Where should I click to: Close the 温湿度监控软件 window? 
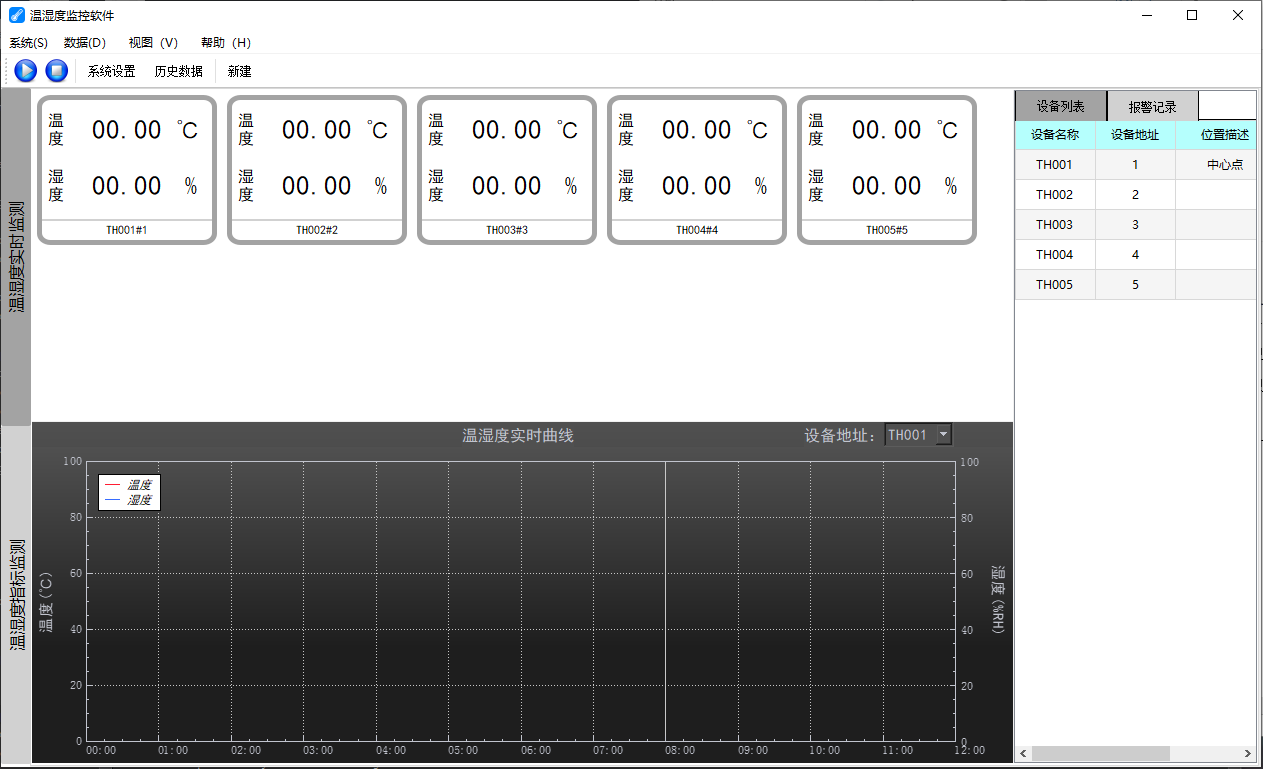pos(1237,15)
